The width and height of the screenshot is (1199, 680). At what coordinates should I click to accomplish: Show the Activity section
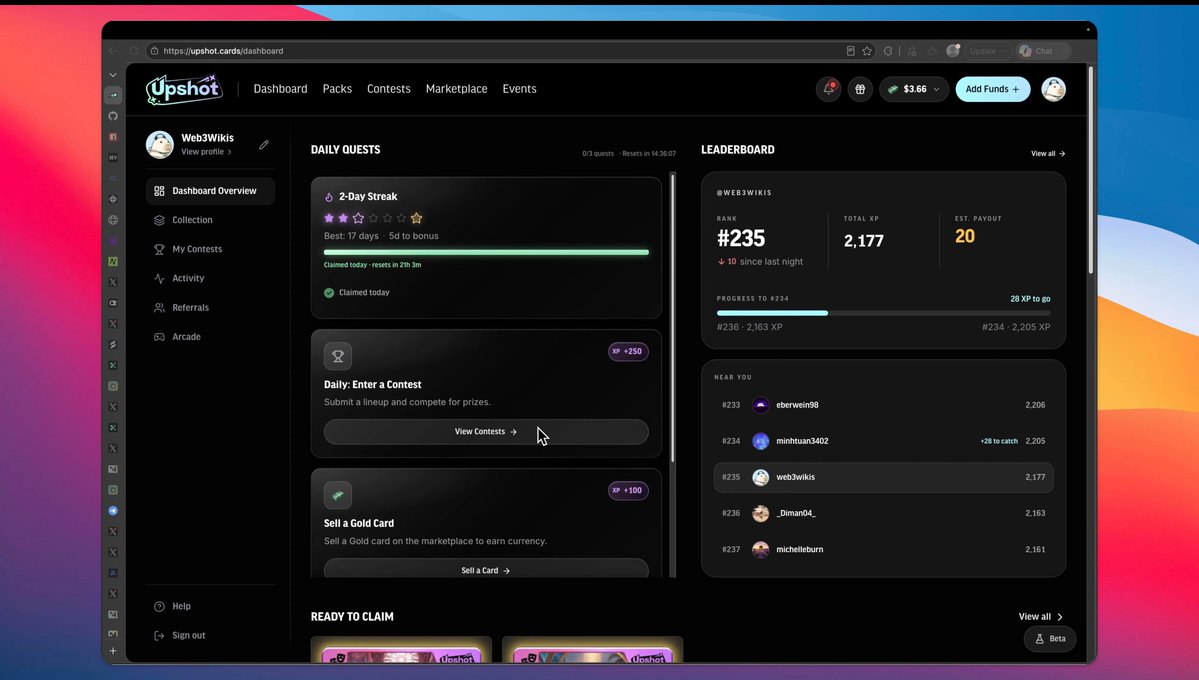210,278
